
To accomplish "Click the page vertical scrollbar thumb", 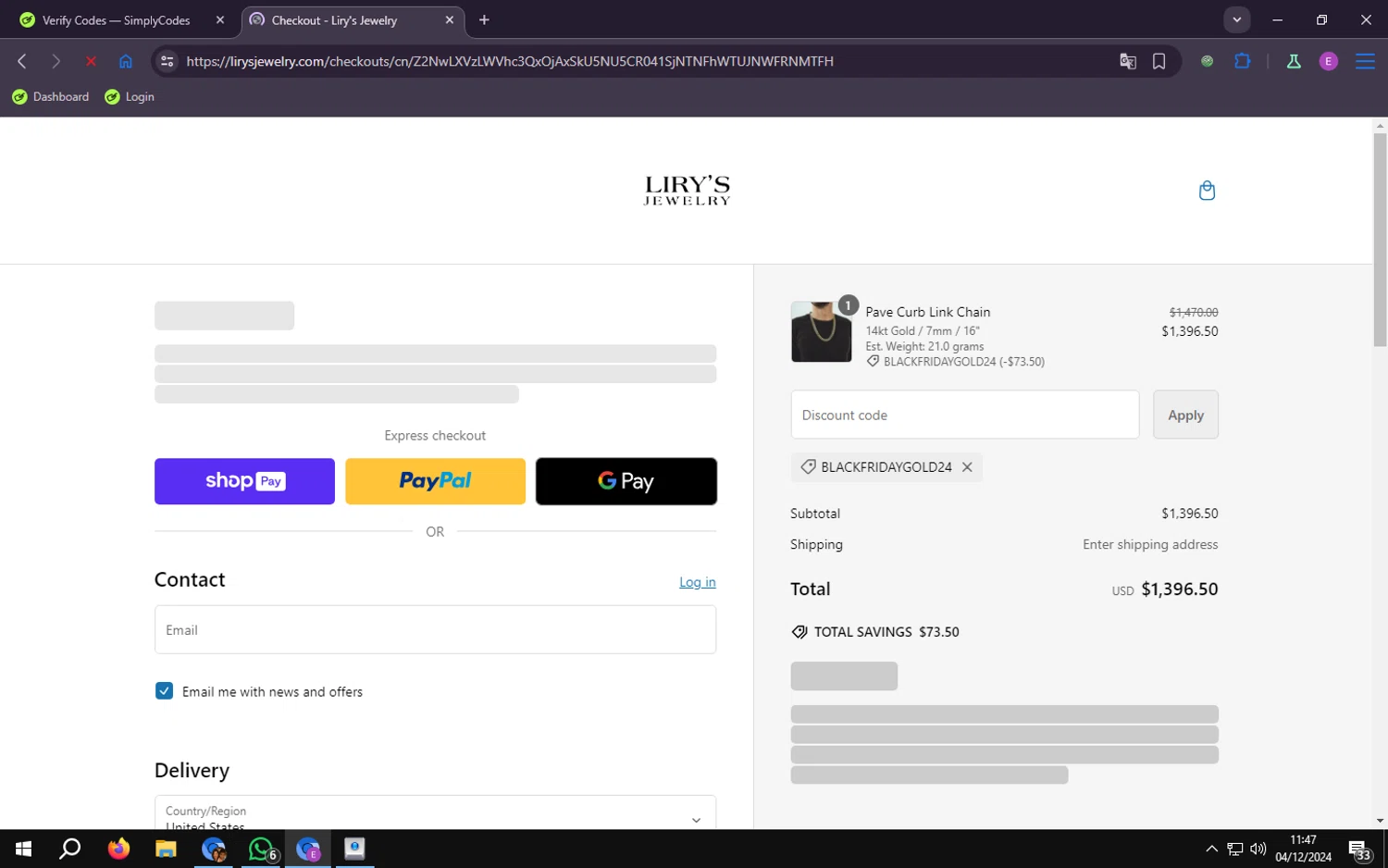I will [1380, 240].
